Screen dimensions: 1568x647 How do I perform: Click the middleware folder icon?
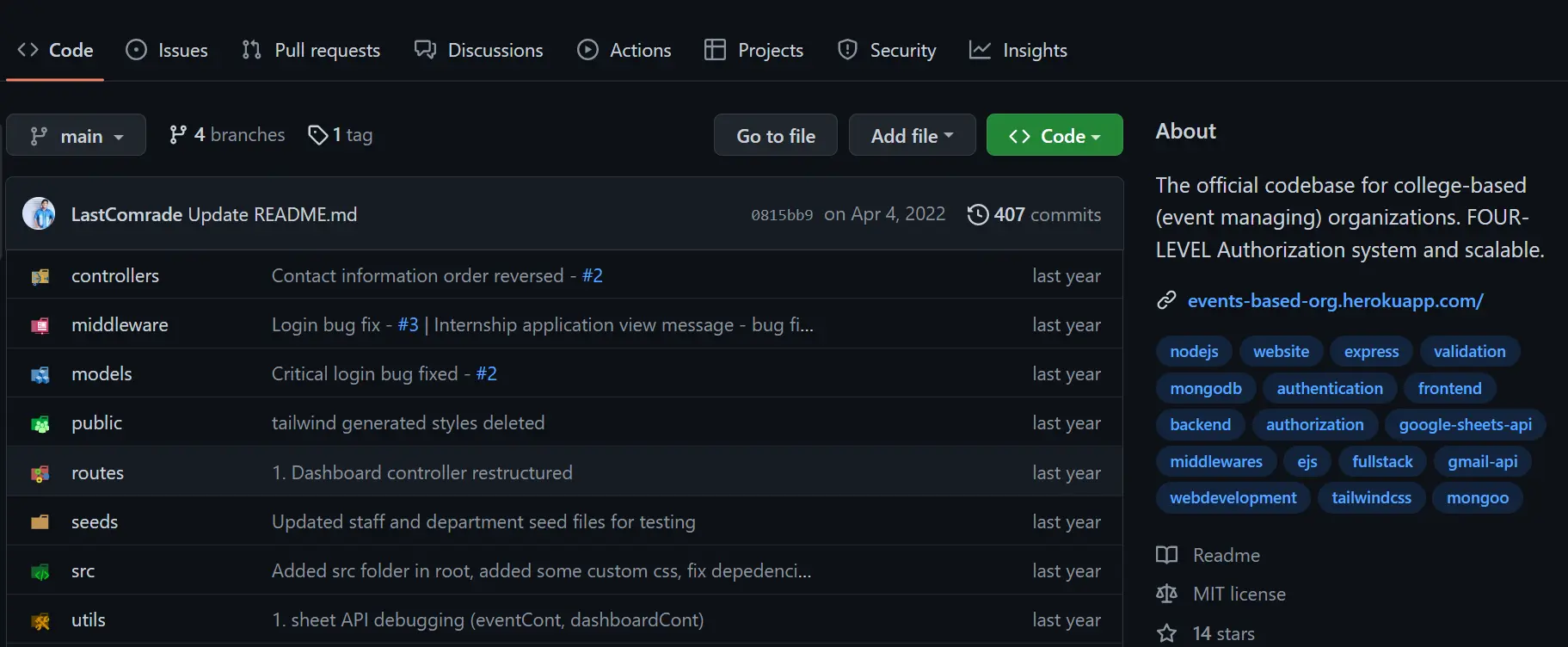tap(40, 325)
